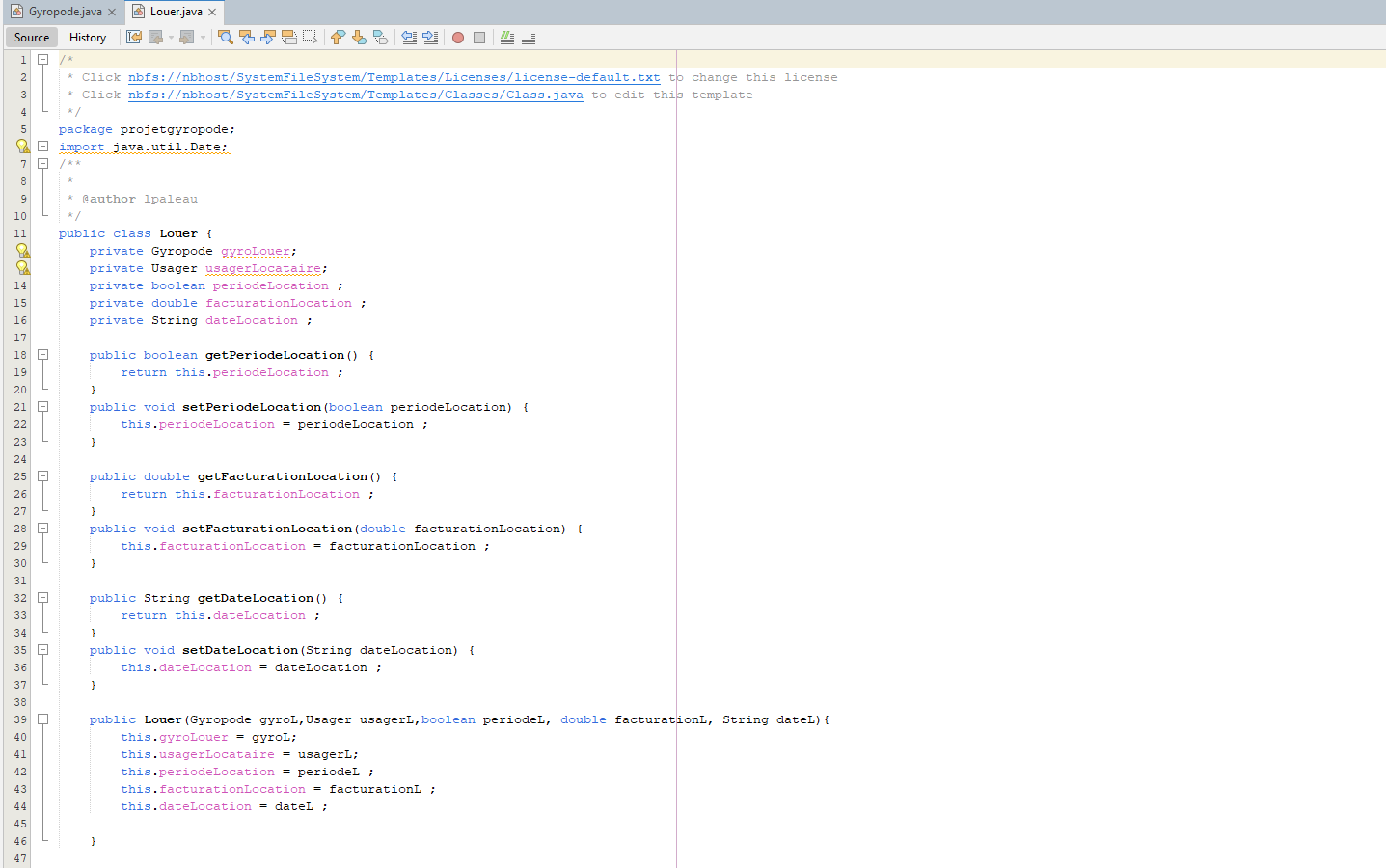Click Shift Line Right icon
1386x868 pixels.
(430, 38)
